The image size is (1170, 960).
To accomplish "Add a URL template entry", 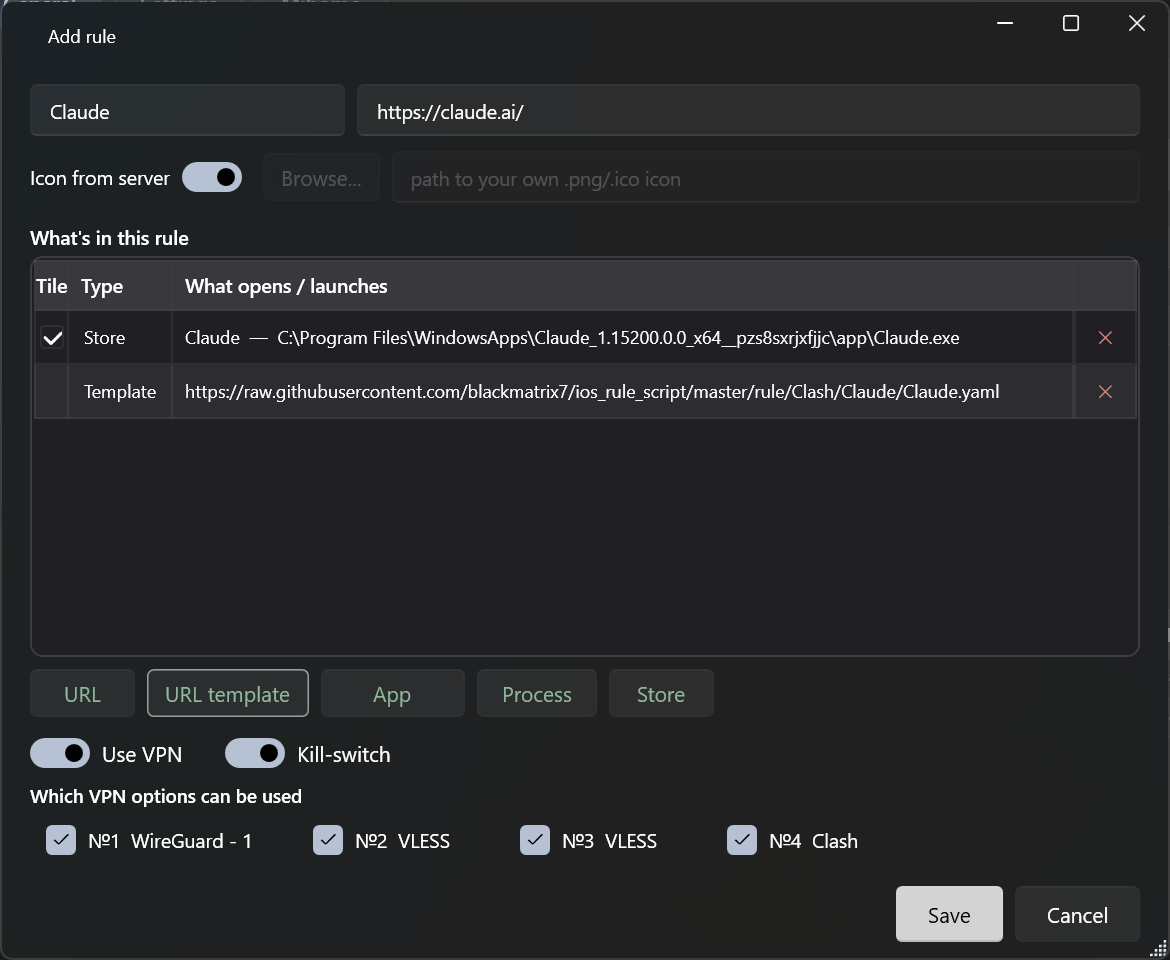I will (228, 694).
